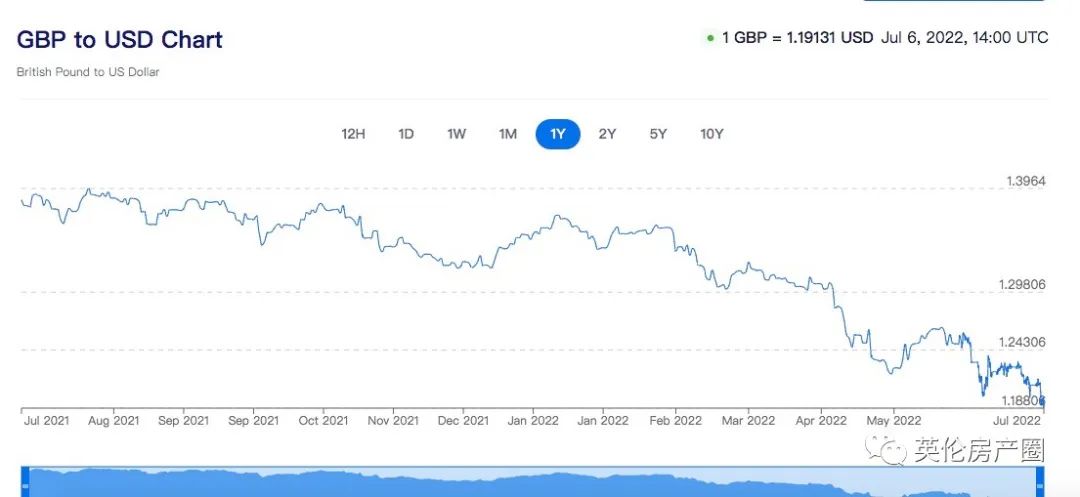Viewport: 1080px width, 497px height.
Task: Switch chart to 1M range
Action: 508,134
